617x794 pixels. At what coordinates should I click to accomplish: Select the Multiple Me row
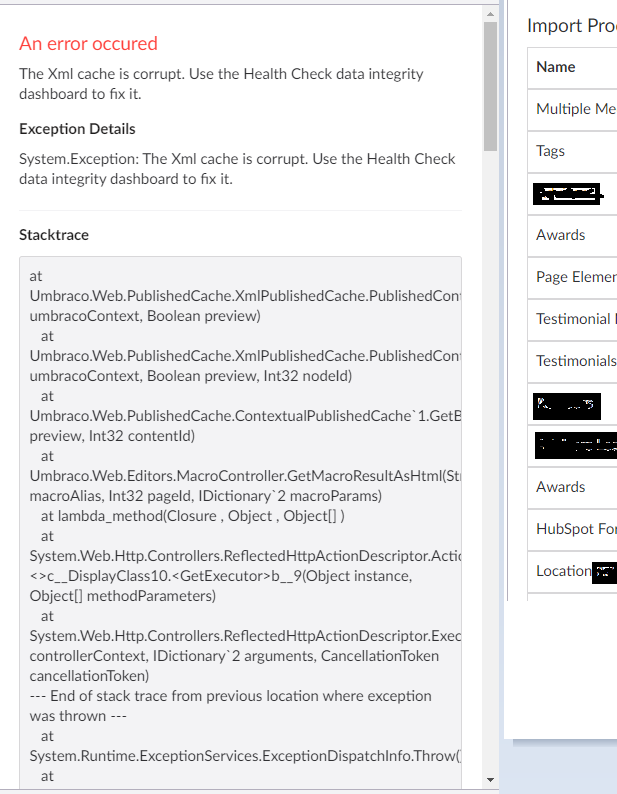pos(572,109)
